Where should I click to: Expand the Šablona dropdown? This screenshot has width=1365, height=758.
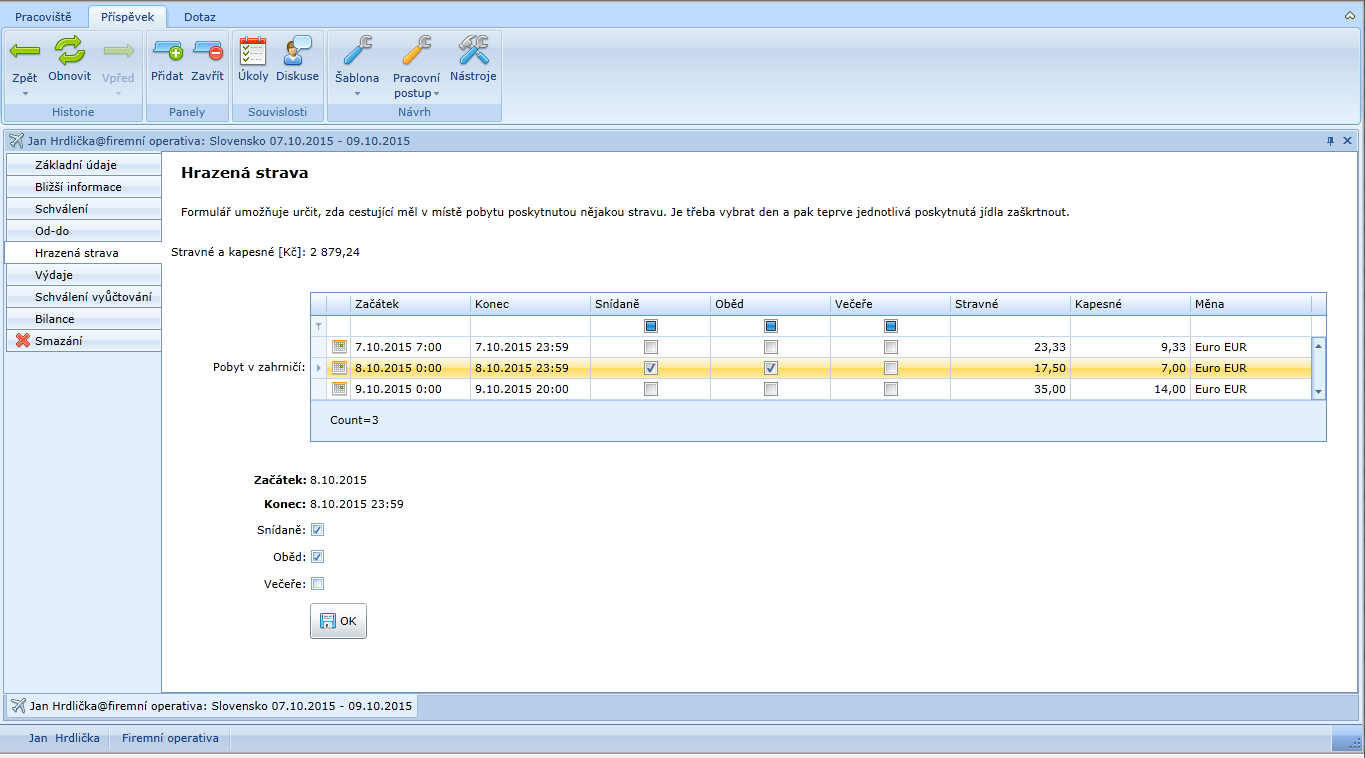(357, 94)
